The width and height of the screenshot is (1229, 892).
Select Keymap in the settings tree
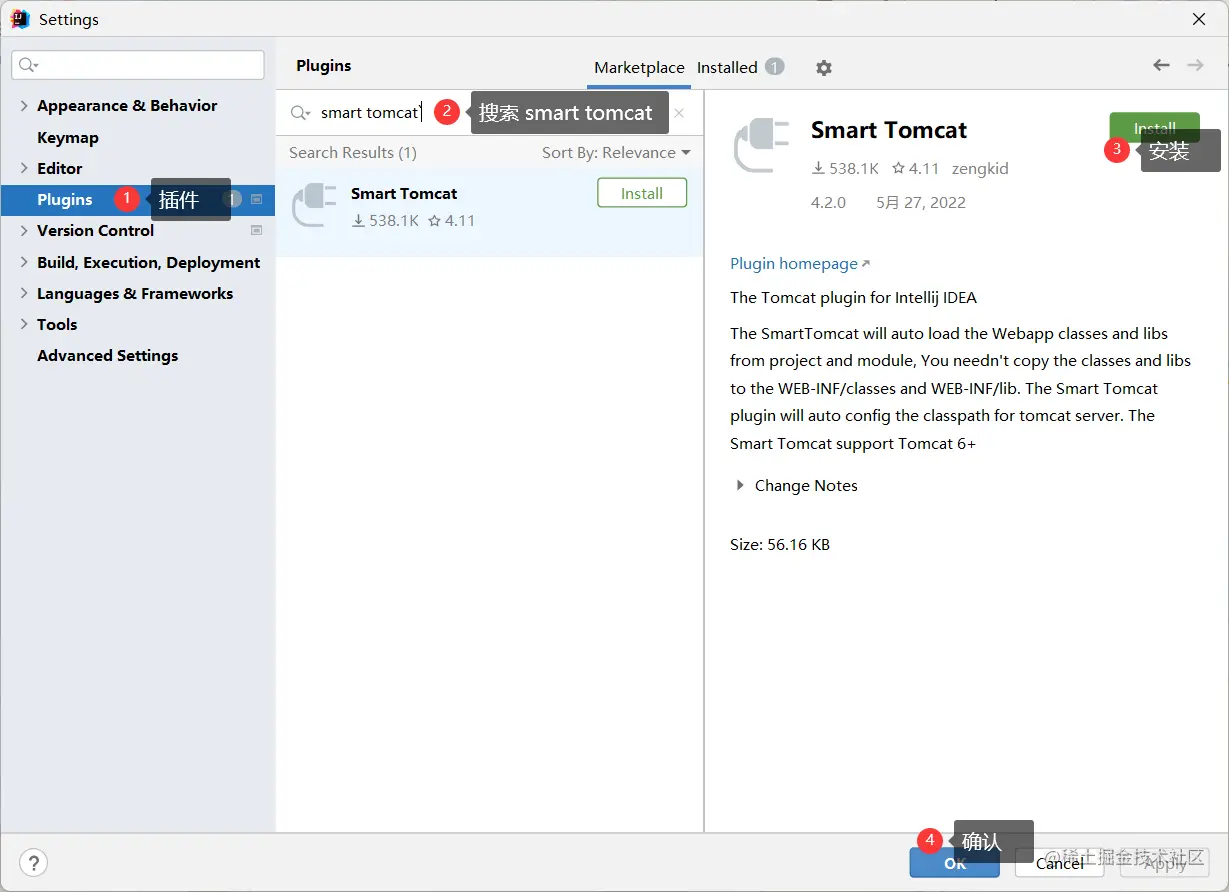pos(68,137)
